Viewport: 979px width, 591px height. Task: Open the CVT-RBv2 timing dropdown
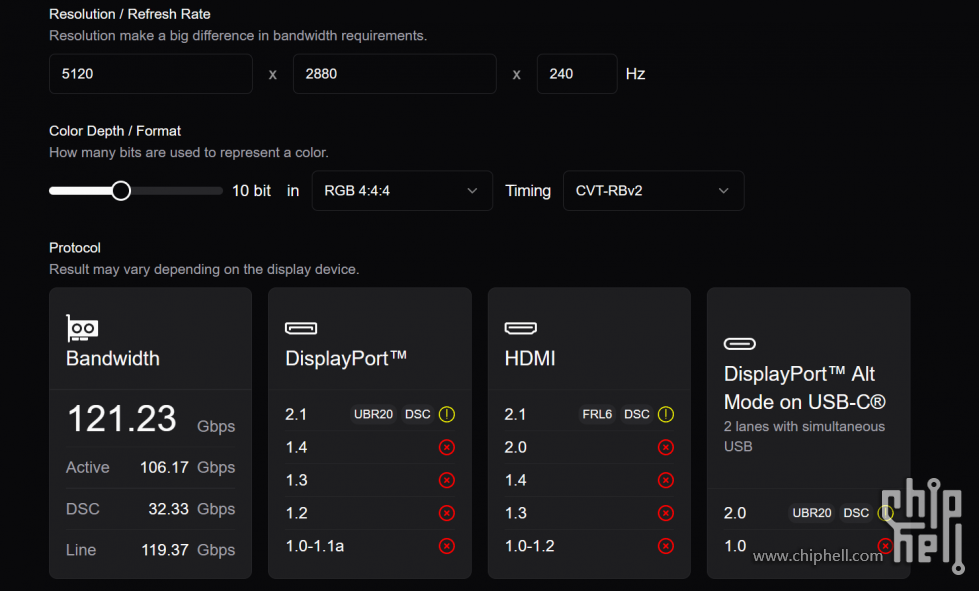tap(653, 191)
